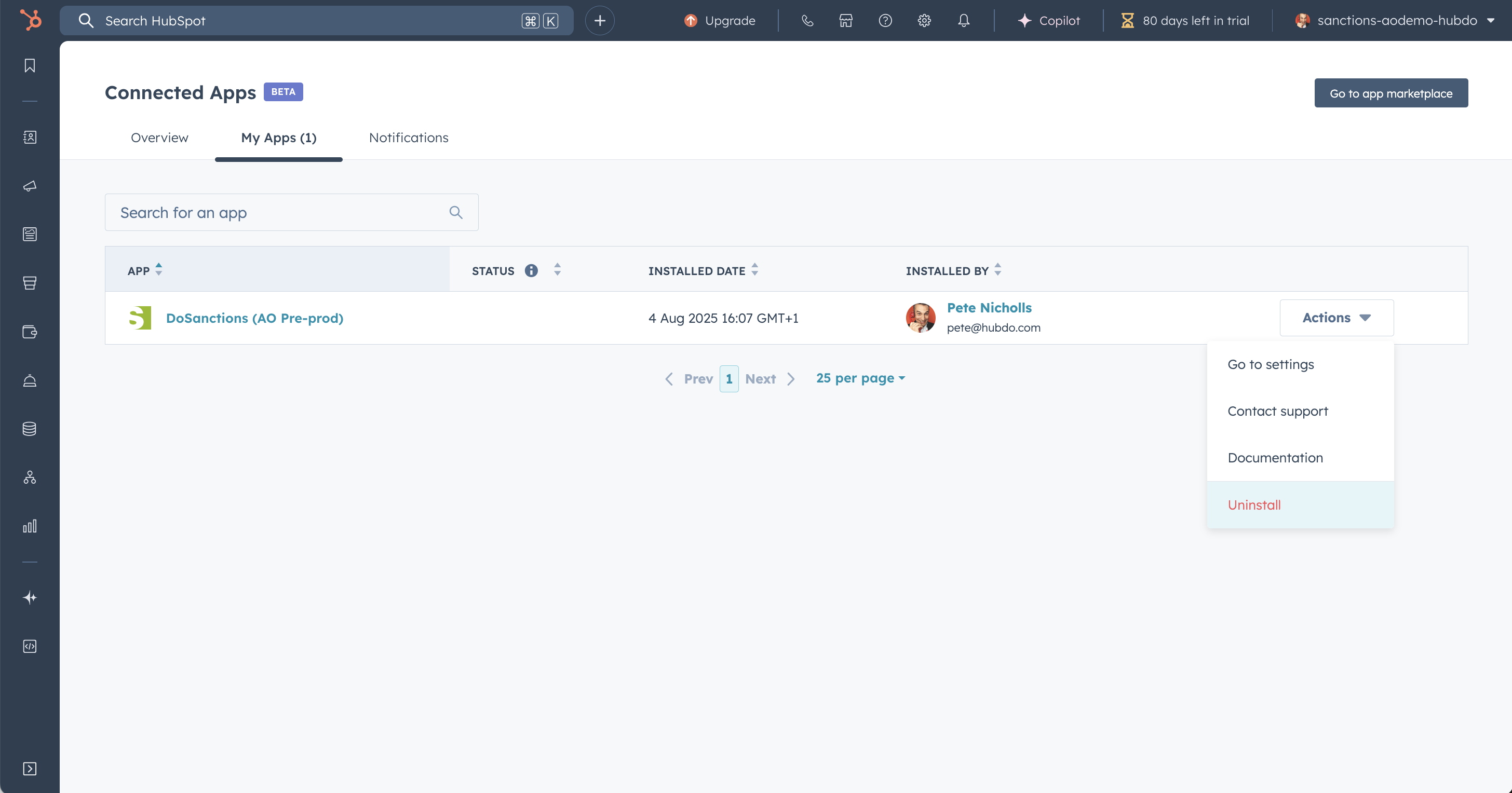Open the Automation workflow sidebar icon
Viewport: 1512px width, 793px height.
pyautogui.click(x=30, y=477)
